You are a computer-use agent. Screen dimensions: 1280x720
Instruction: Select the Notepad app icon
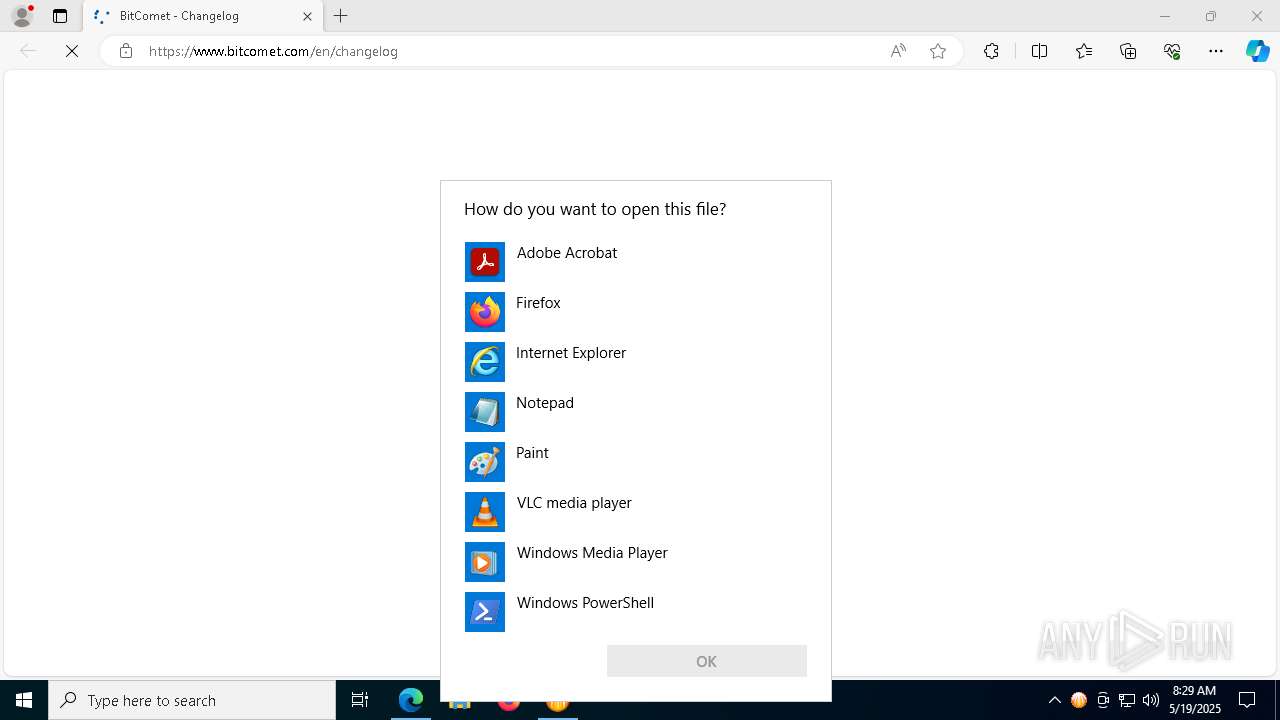(x=485, y=412)
